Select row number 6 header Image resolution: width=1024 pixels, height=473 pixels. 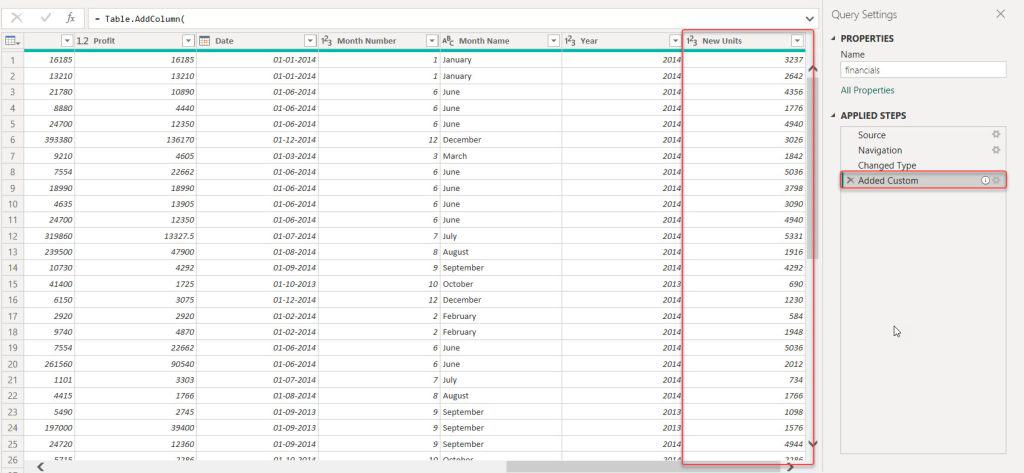pyautogui.click(x=12, y=140)
